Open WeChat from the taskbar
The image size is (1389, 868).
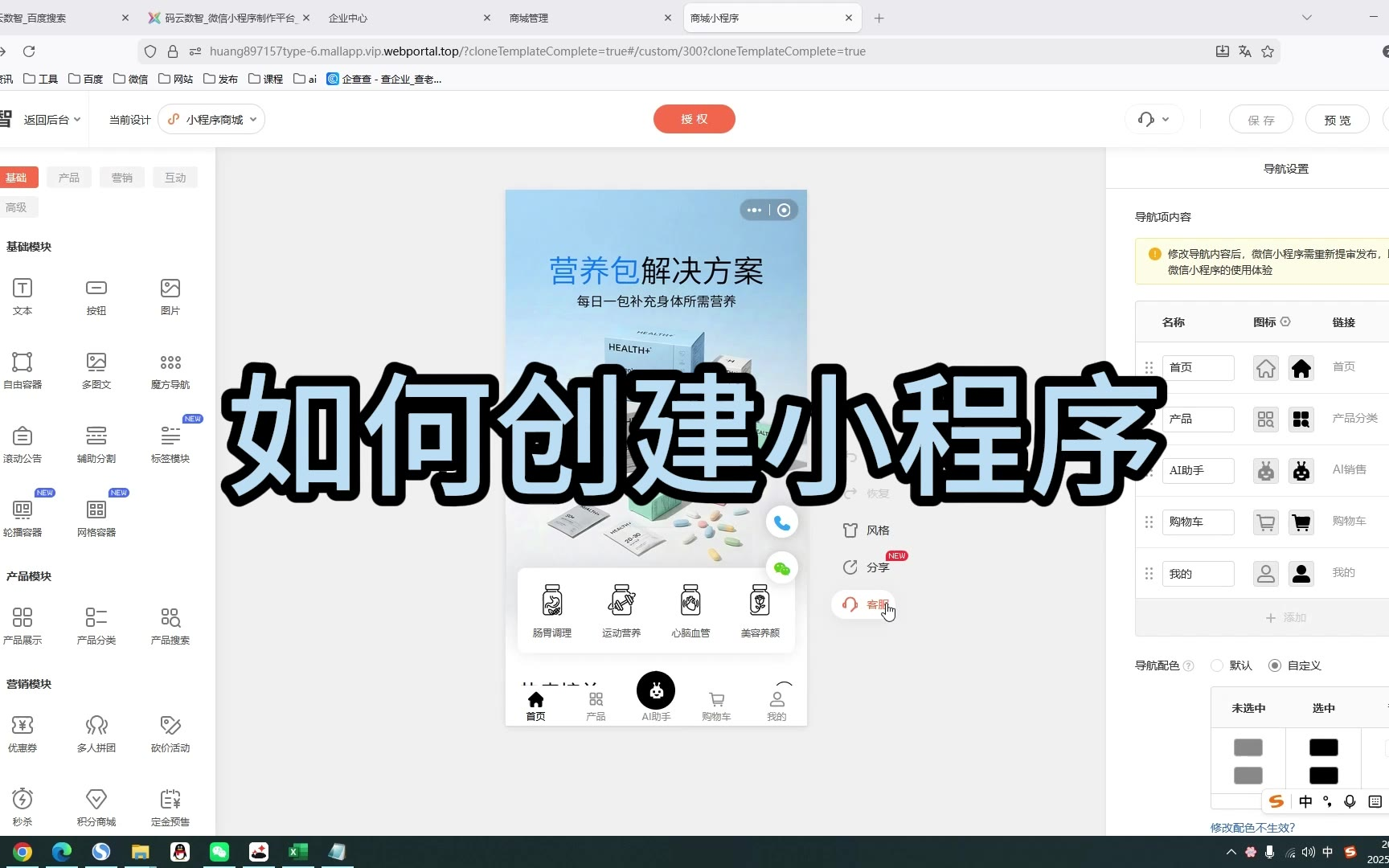tap(219, 852)
